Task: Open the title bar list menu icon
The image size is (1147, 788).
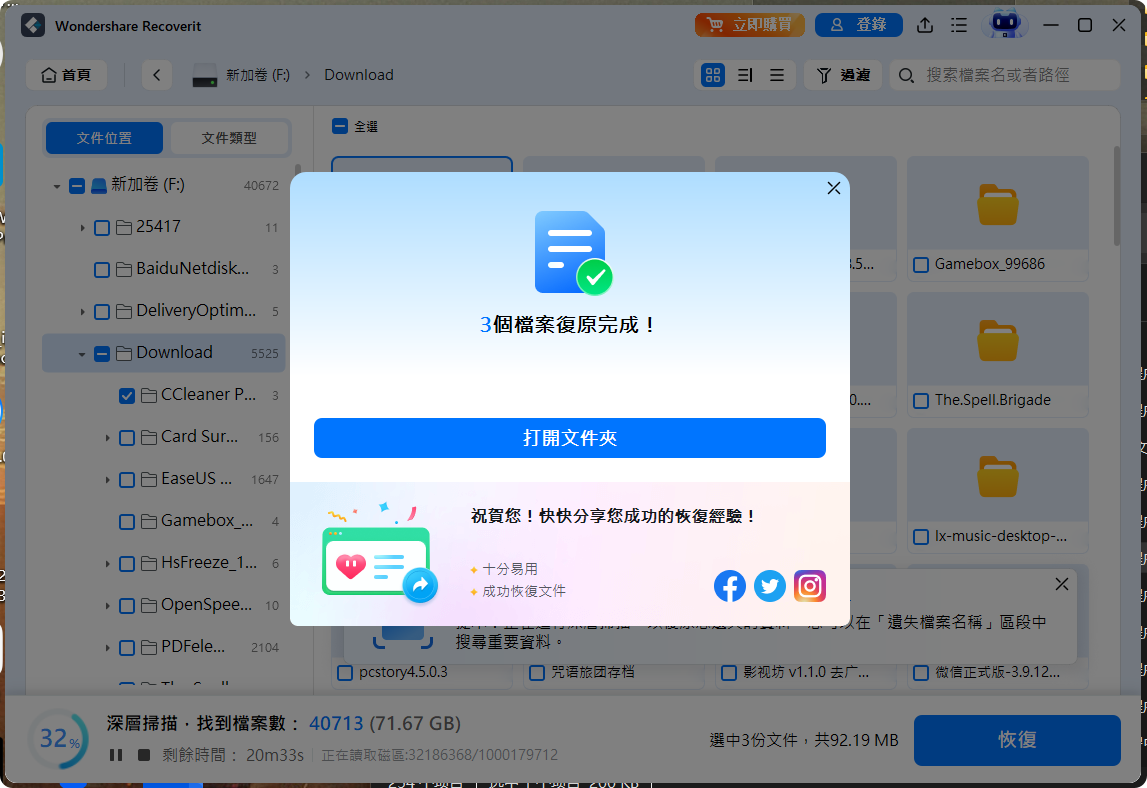Action: pos(959,25)
